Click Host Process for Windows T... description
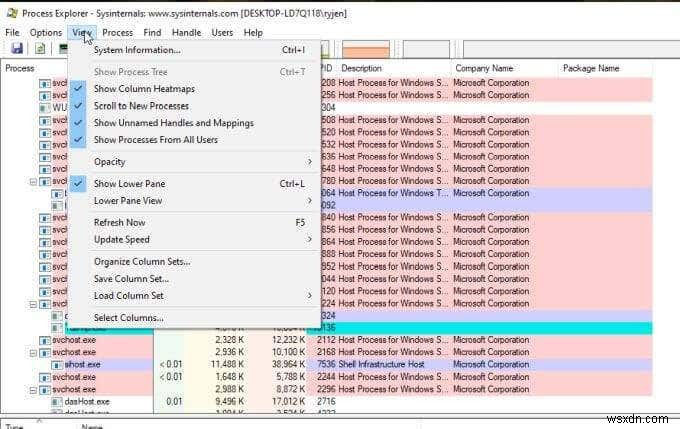Image resolution: width=680 pixels, height=429 pixels. [x=393, y=193]
